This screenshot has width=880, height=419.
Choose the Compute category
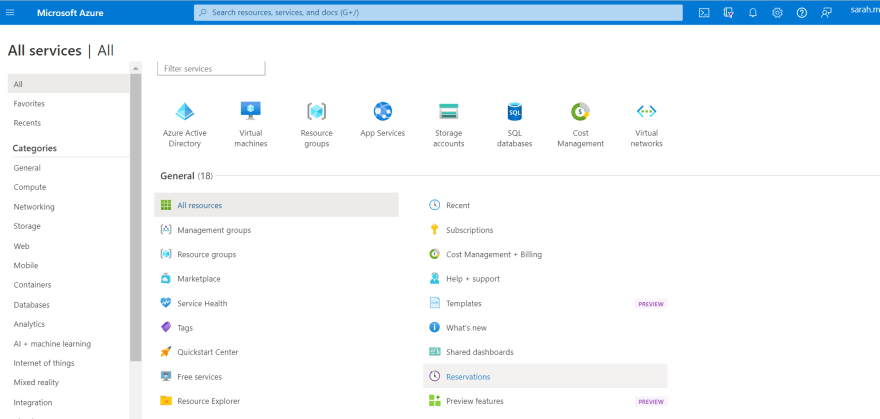[30, 187]
